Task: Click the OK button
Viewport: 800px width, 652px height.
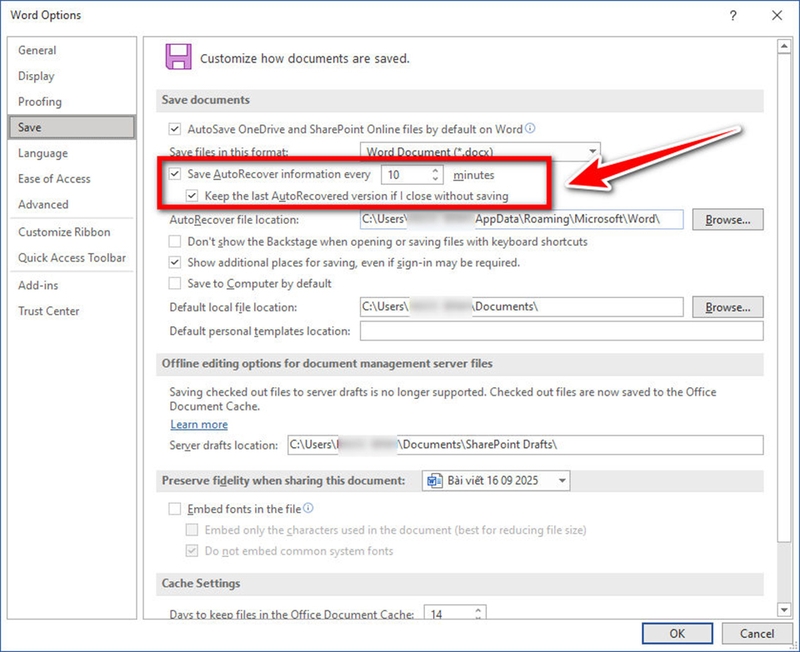Action: tap(677, 634)
